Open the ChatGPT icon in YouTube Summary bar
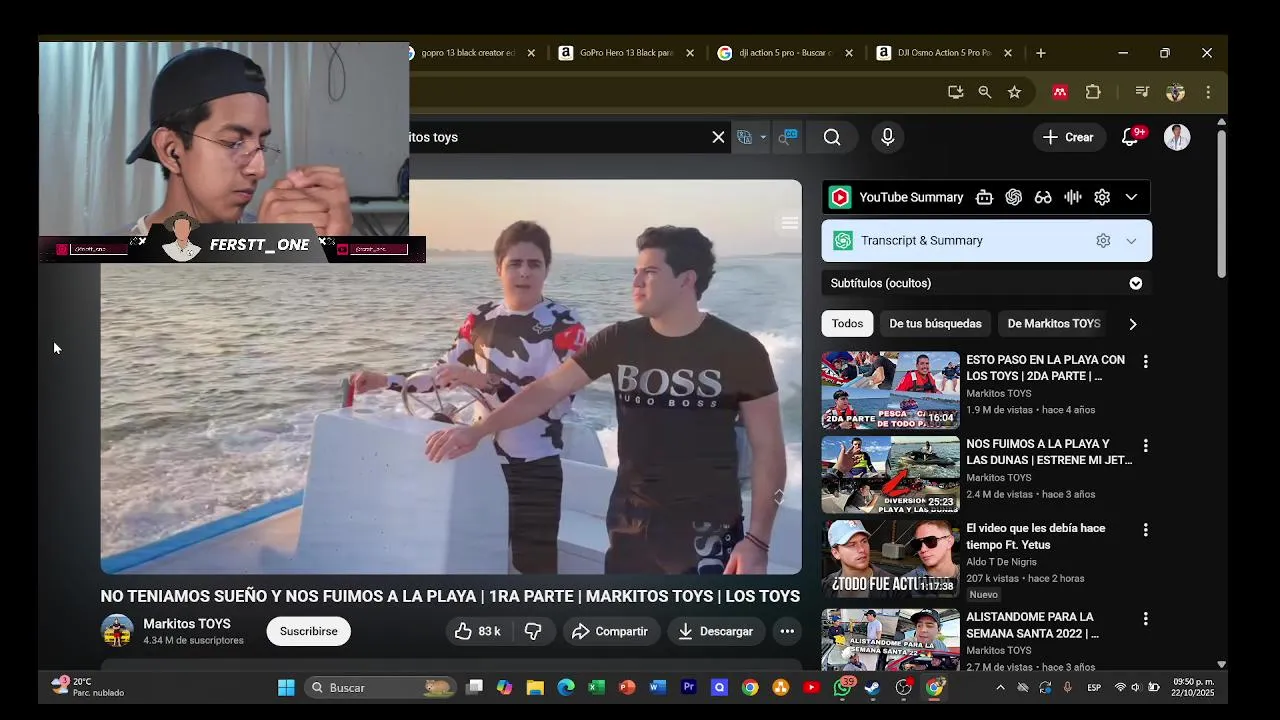The image size is (1280, 720). click(1014, 197)
